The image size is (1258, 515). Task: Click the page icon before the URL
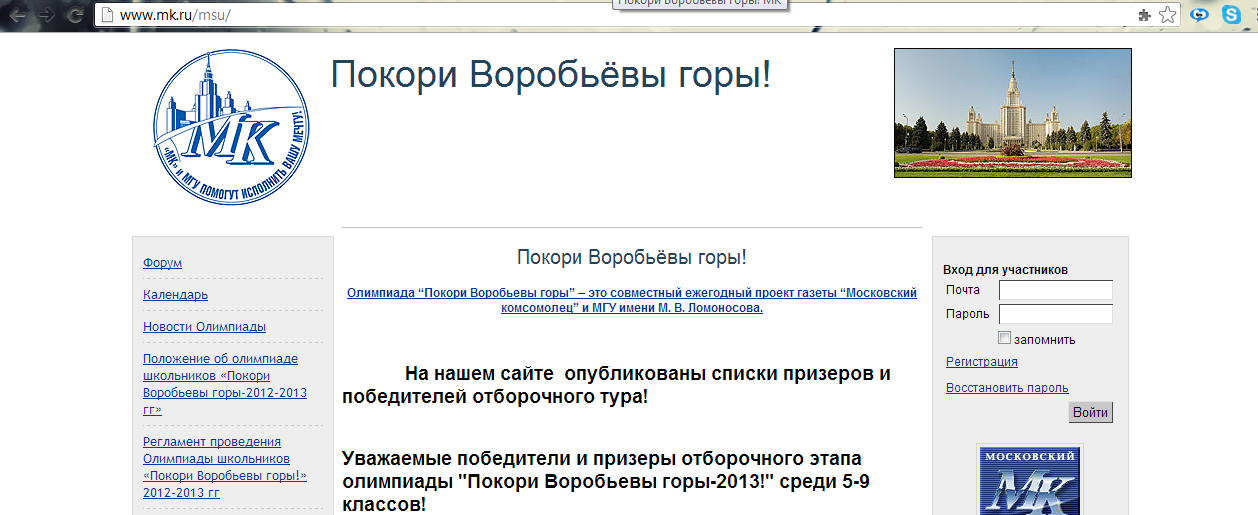108,15
